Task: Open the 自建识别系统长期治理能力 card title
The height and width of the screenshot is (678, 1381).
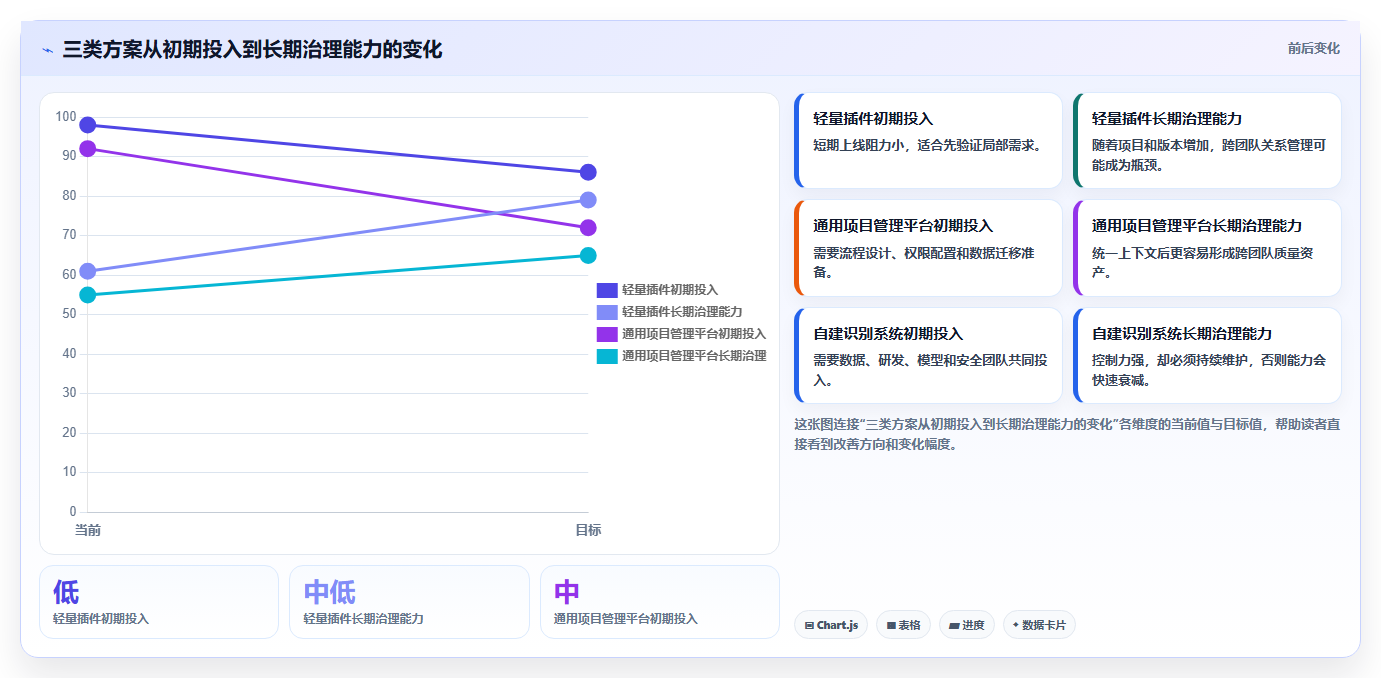Action: [1182, 334]
